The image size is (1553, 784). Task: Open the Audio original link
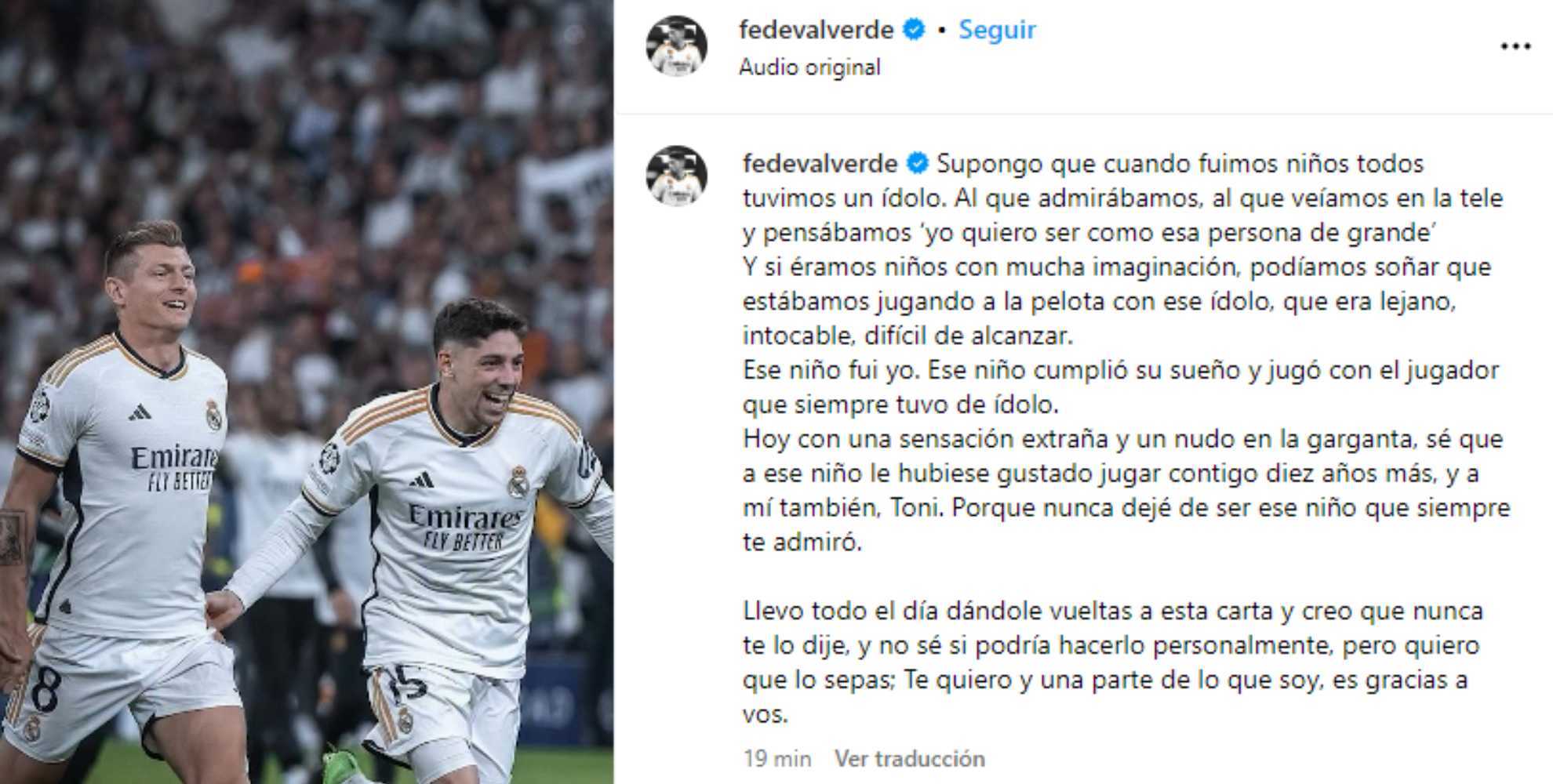[809, 67]
